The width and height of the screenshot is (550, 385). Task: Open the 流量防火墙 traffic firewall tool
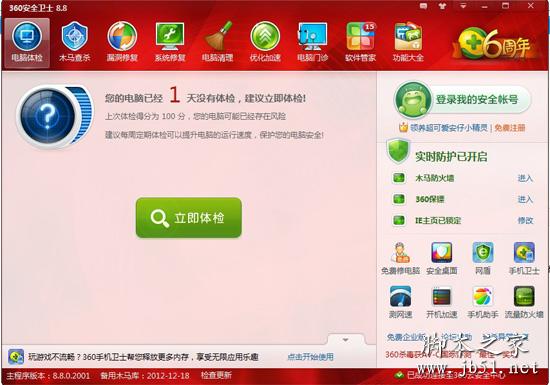[524, 302]
